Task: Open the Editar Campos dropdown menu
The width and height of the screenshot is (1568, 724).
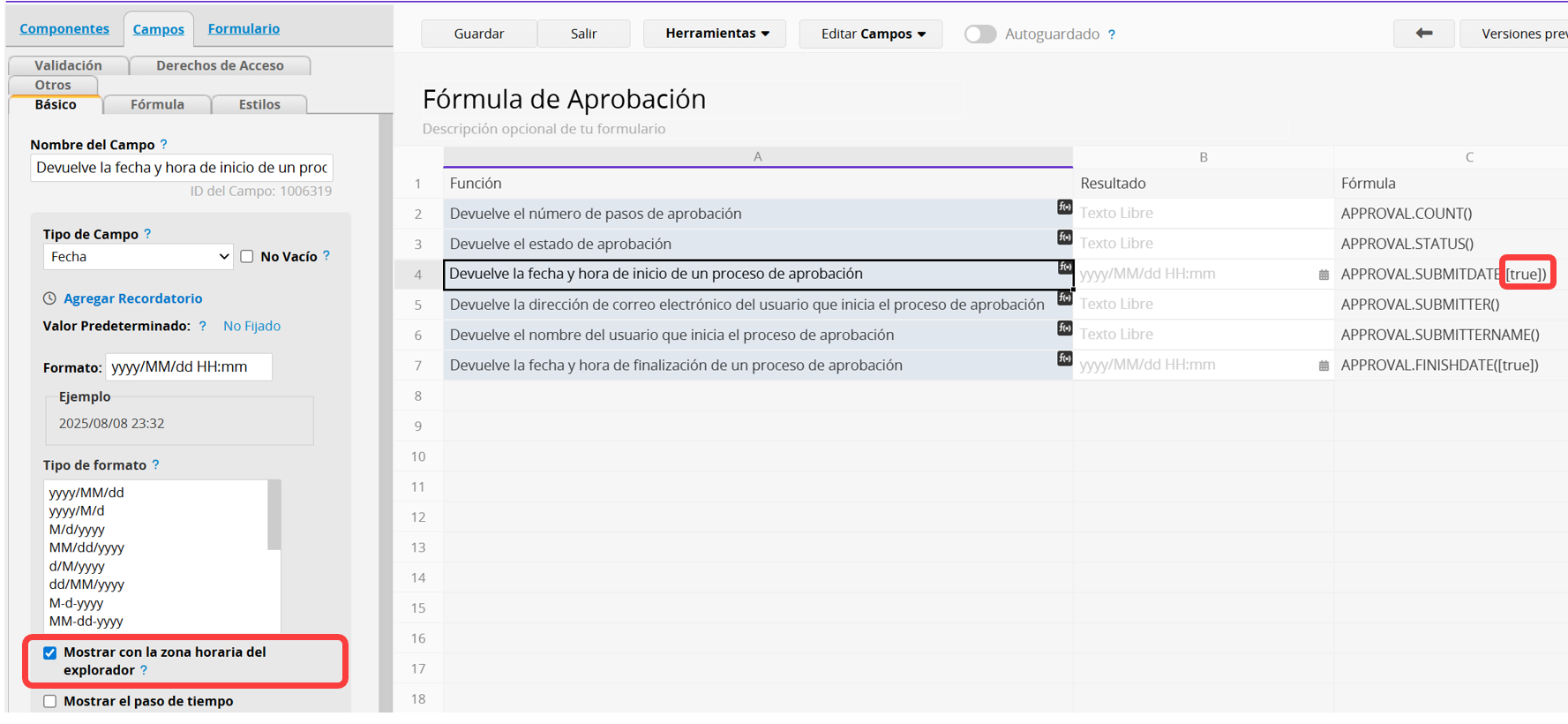Action: coord(872,34)
